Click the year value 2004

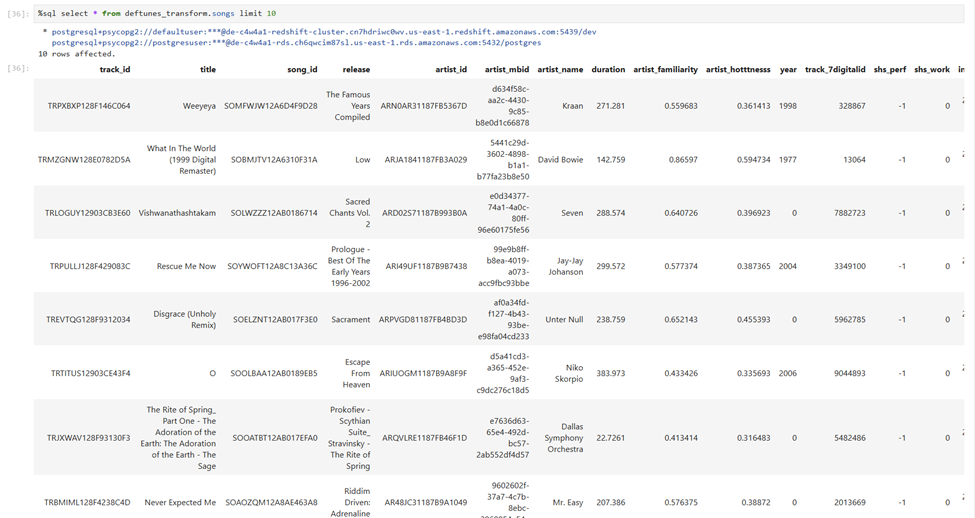coord(788,266)
